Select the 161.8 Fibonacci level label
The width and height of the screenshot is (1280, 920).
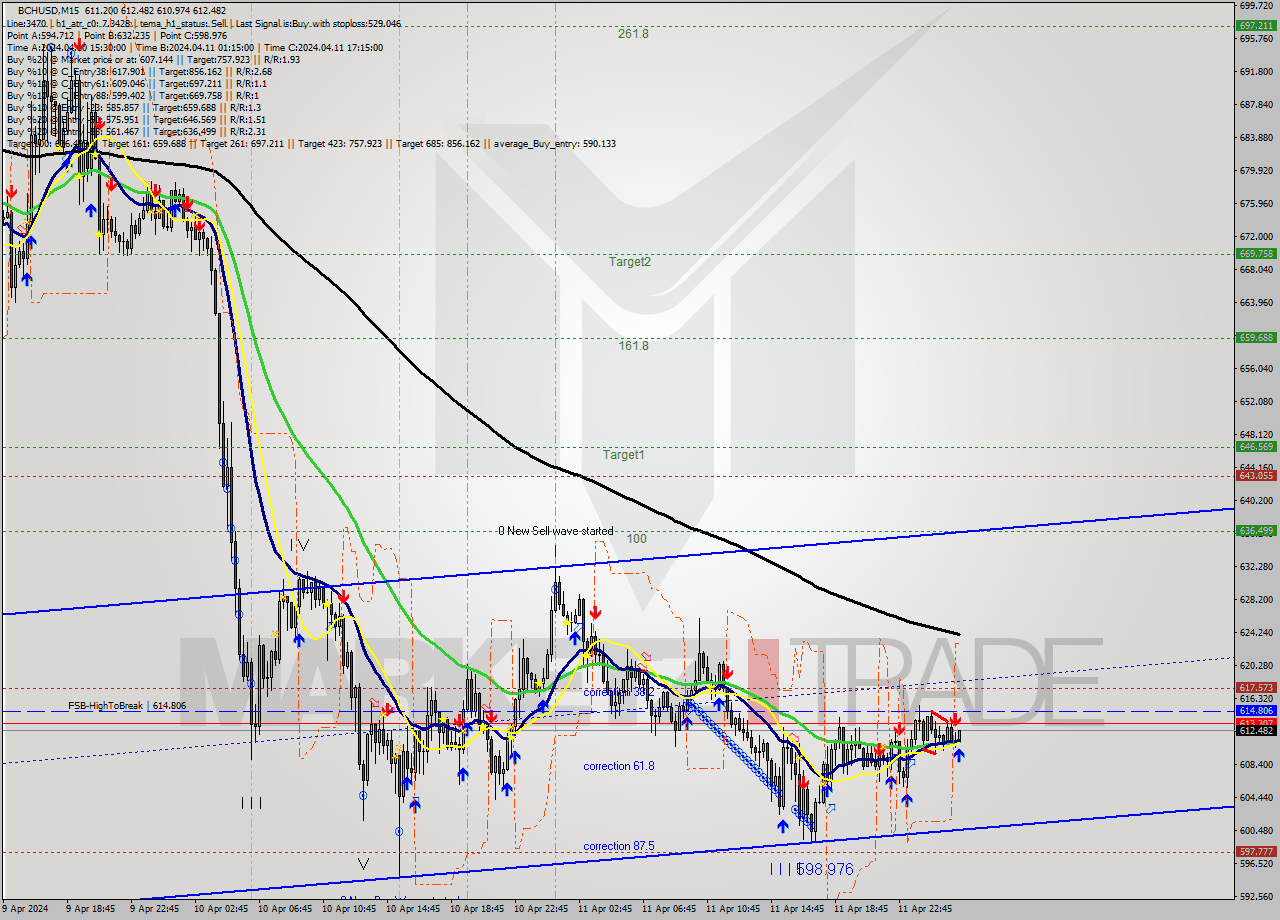tap(633, 345)
